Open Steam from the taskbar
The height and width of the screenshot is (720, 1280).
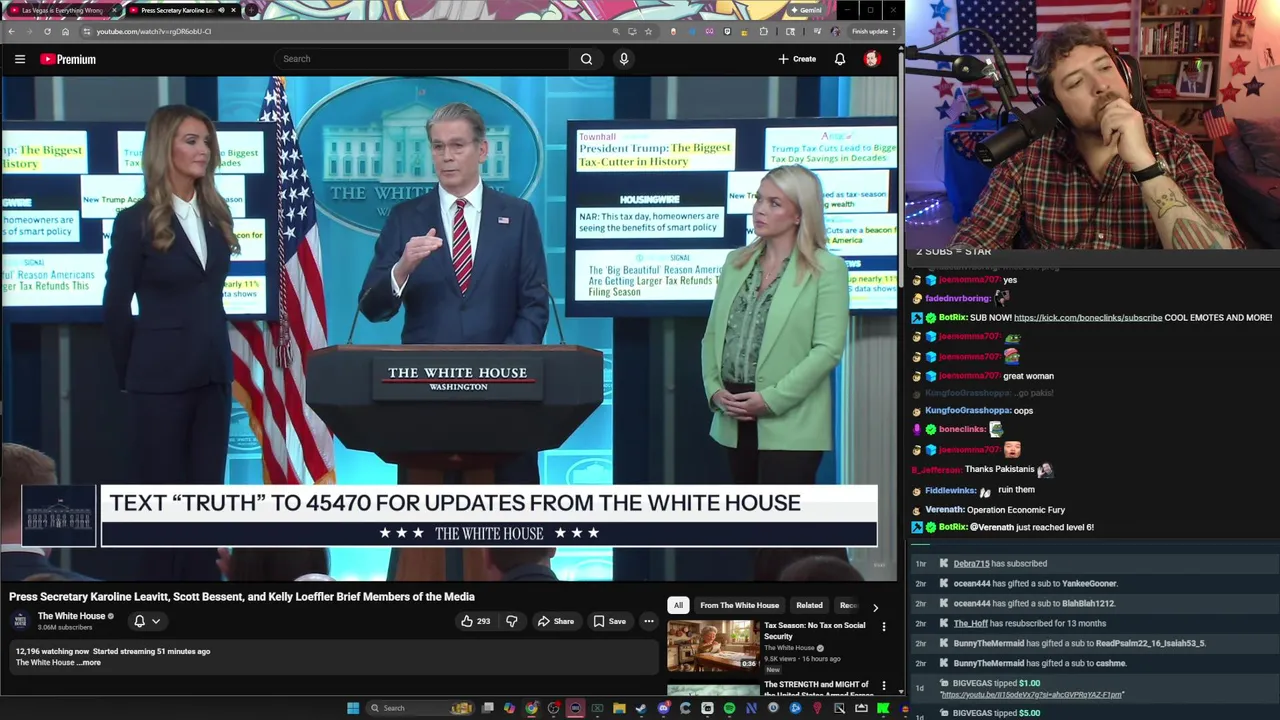[x=641, y=708]
